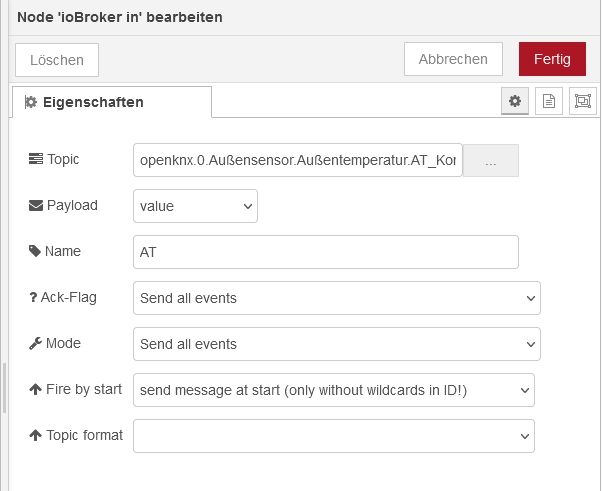Screen dimensions: 602x491
Task: Click the Löschen button
Action: point(57,60)
